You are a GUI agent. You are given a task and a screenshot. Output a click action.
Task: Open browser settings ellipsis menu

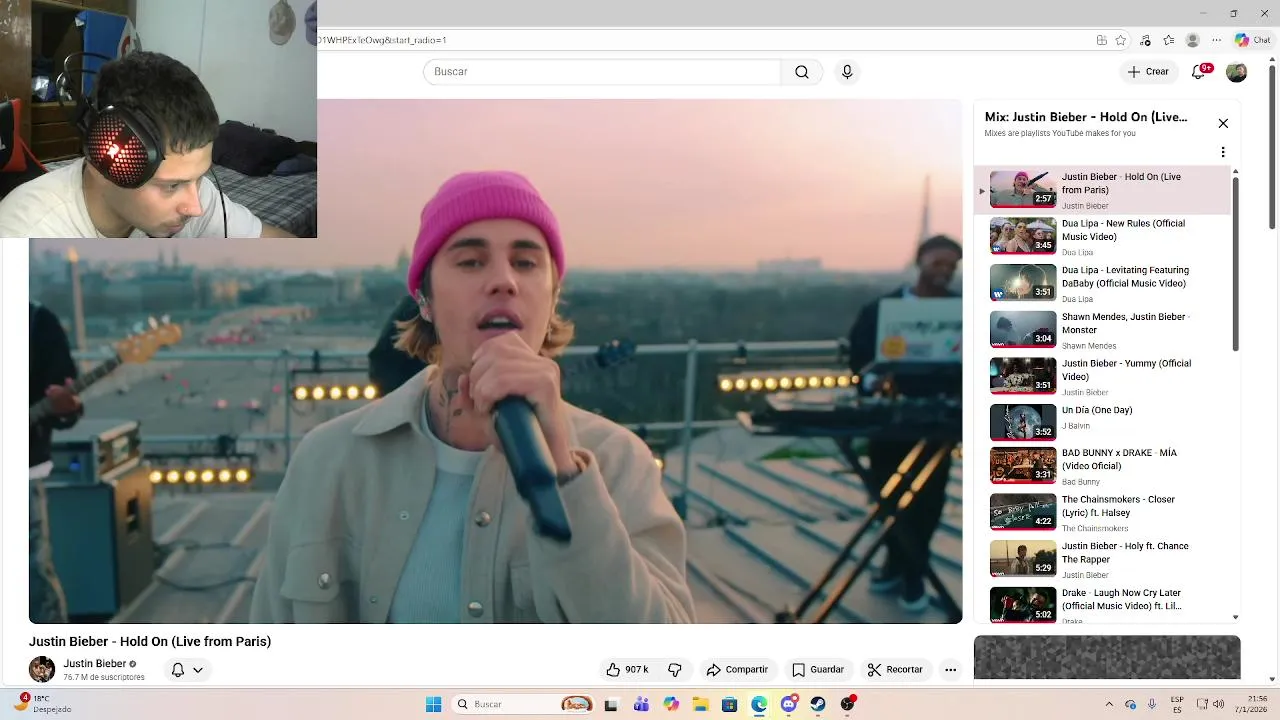[x=1216, y=40]
